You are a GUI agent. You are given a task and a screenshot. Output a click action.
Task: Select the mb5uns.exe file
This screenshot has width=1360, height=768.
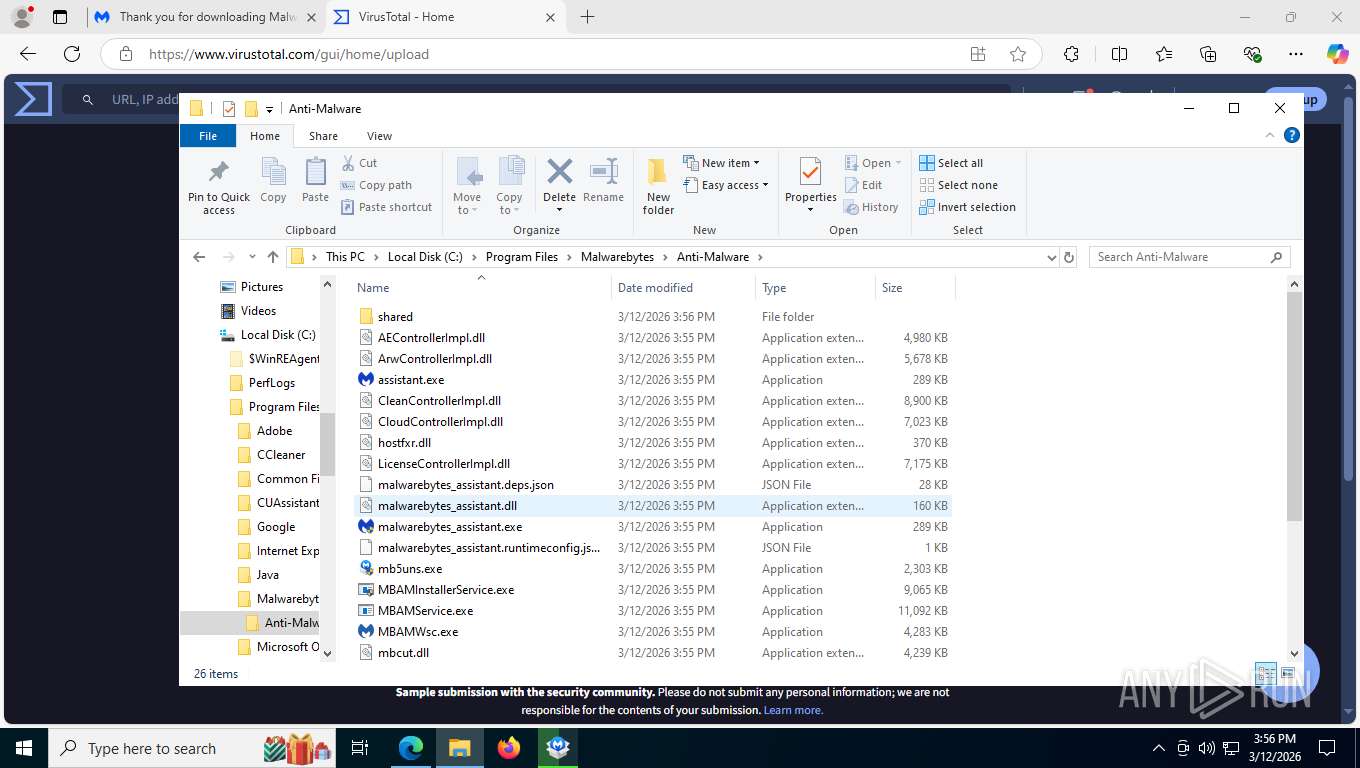(653, 569)
